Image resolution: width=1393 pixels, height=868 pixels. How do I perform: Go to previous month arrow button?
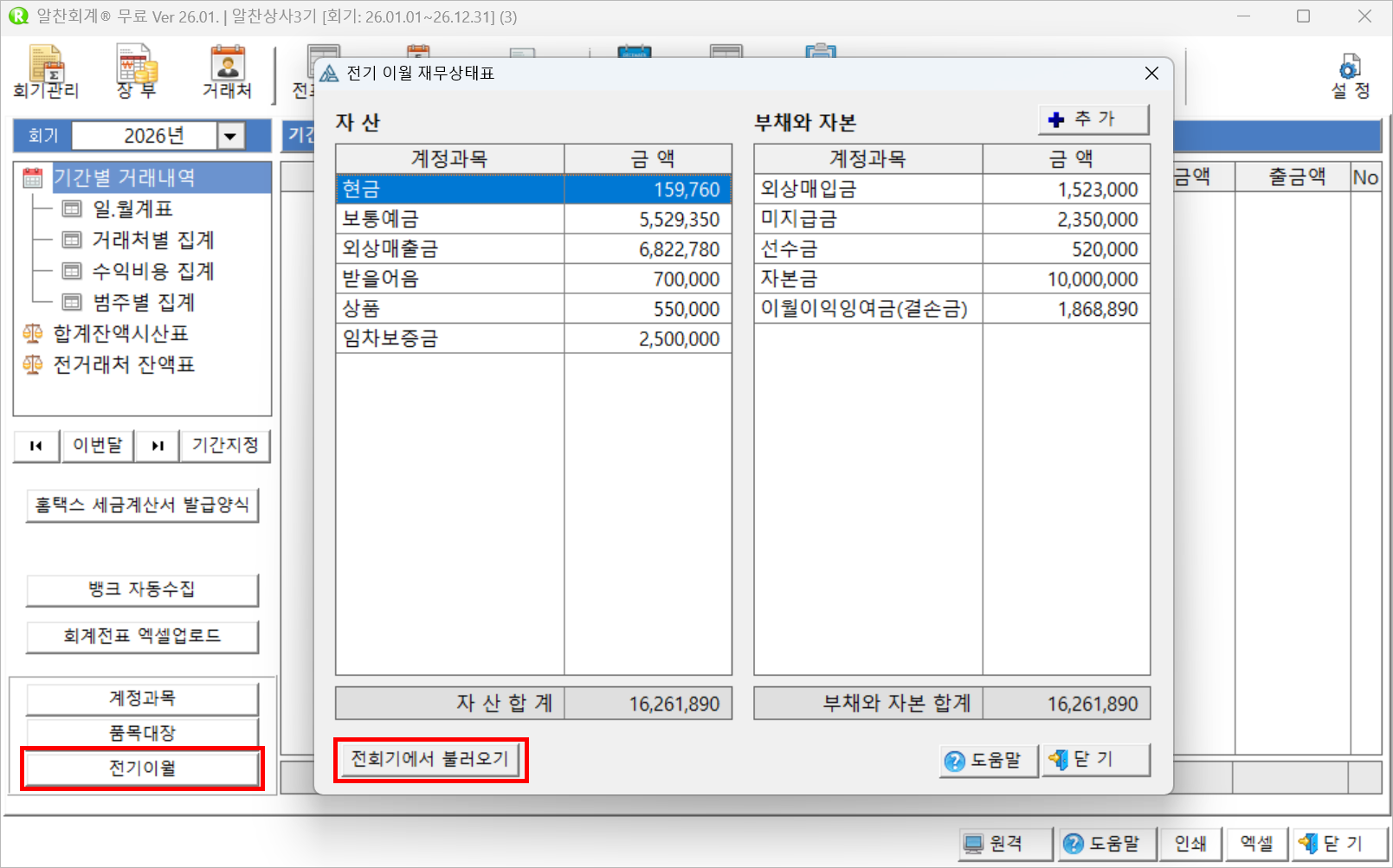click(x=36, y=446)
